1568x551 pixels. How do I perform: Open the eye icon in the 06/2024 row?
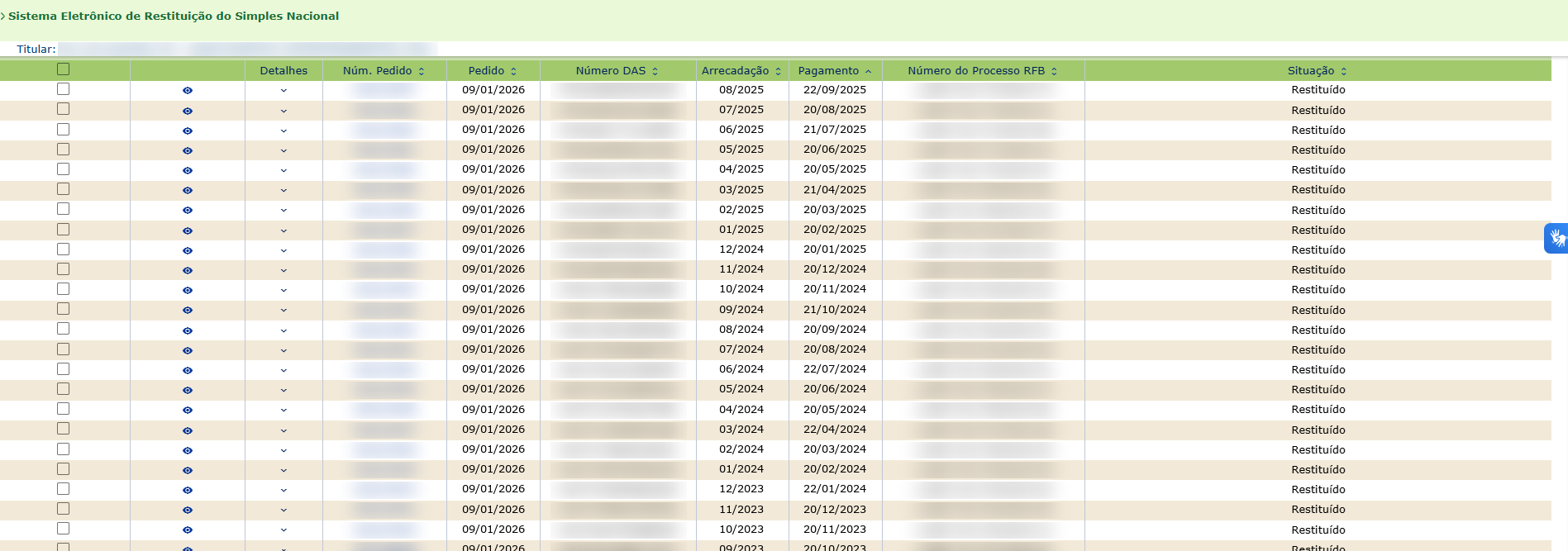(x=188, y=370)
